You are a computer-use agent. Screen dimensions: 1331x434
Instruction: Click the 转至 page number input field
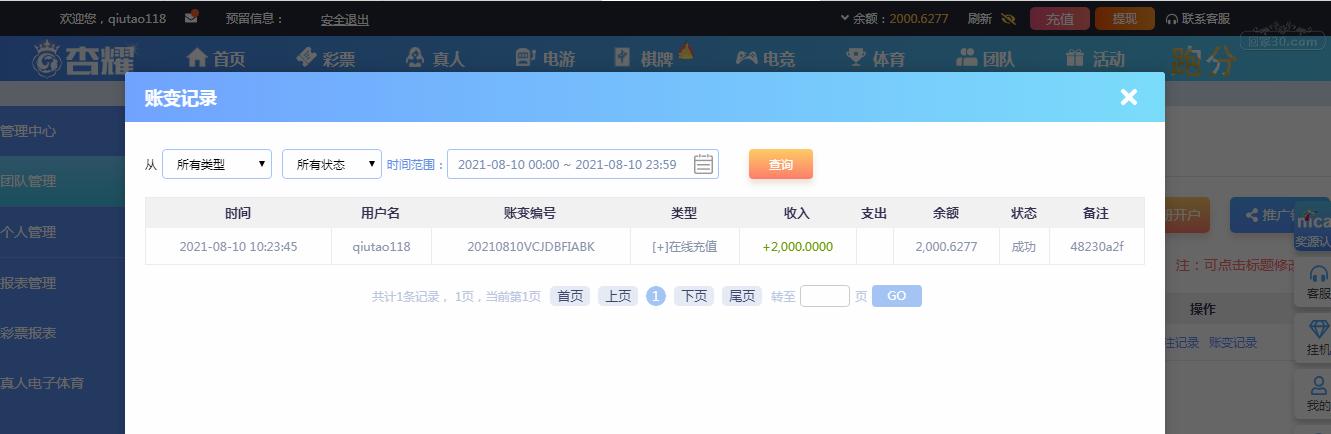(825, 296)
